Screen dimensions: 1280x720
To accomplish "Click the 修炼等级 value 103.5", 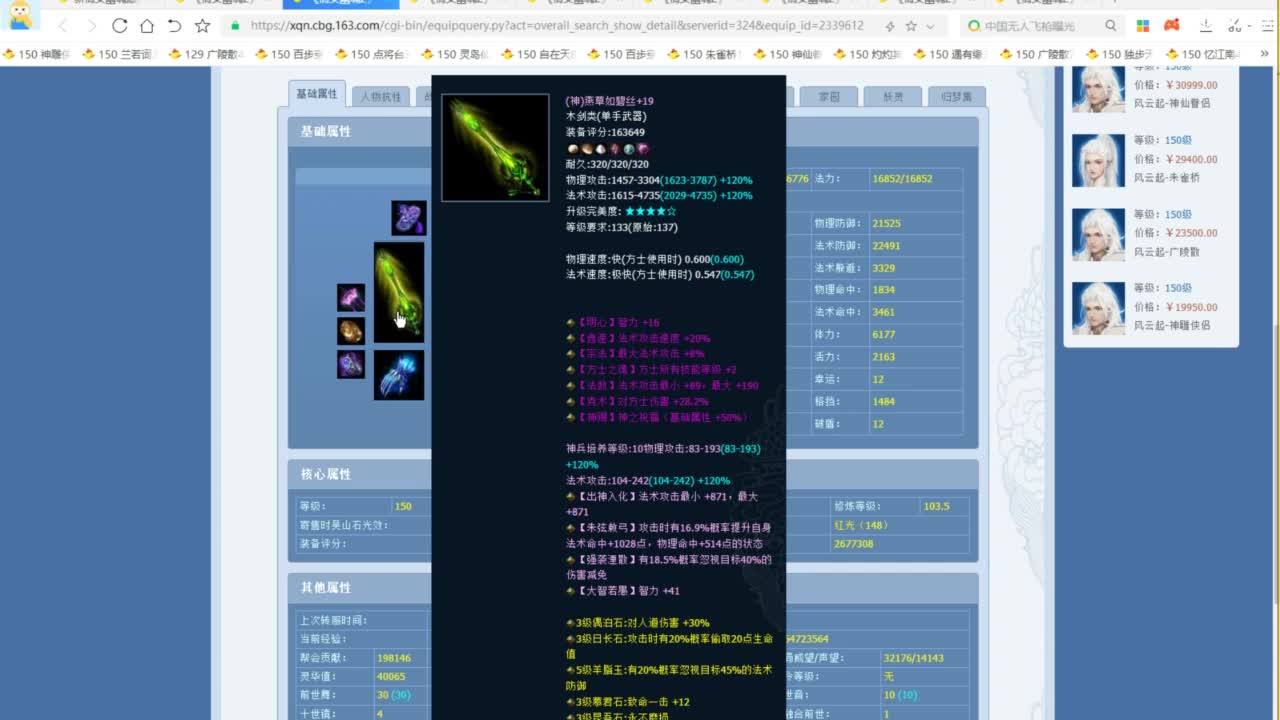I will click(x=936, y=506).
